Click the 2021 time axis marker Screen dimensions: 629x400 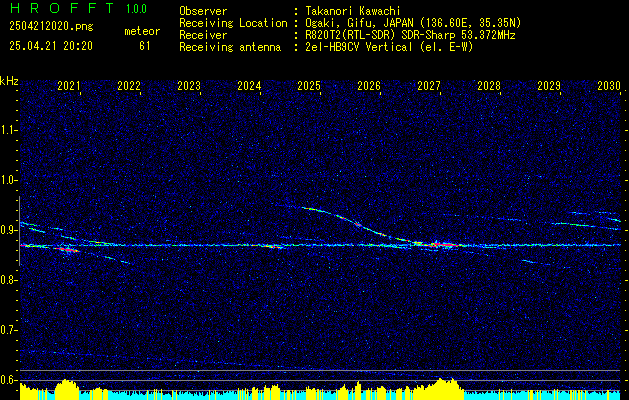tap(69, 85)
